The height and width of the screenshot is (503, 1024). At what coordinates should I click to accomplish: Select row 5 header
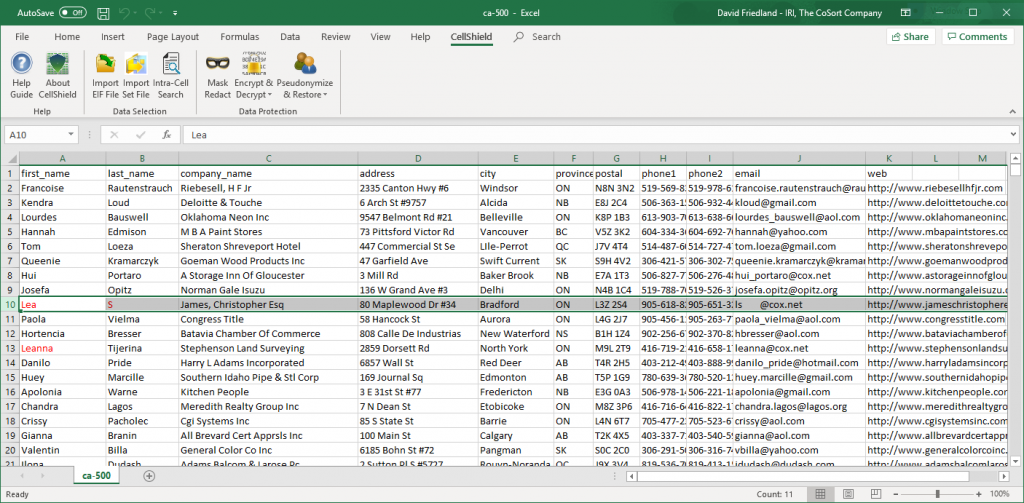point(10,232)
